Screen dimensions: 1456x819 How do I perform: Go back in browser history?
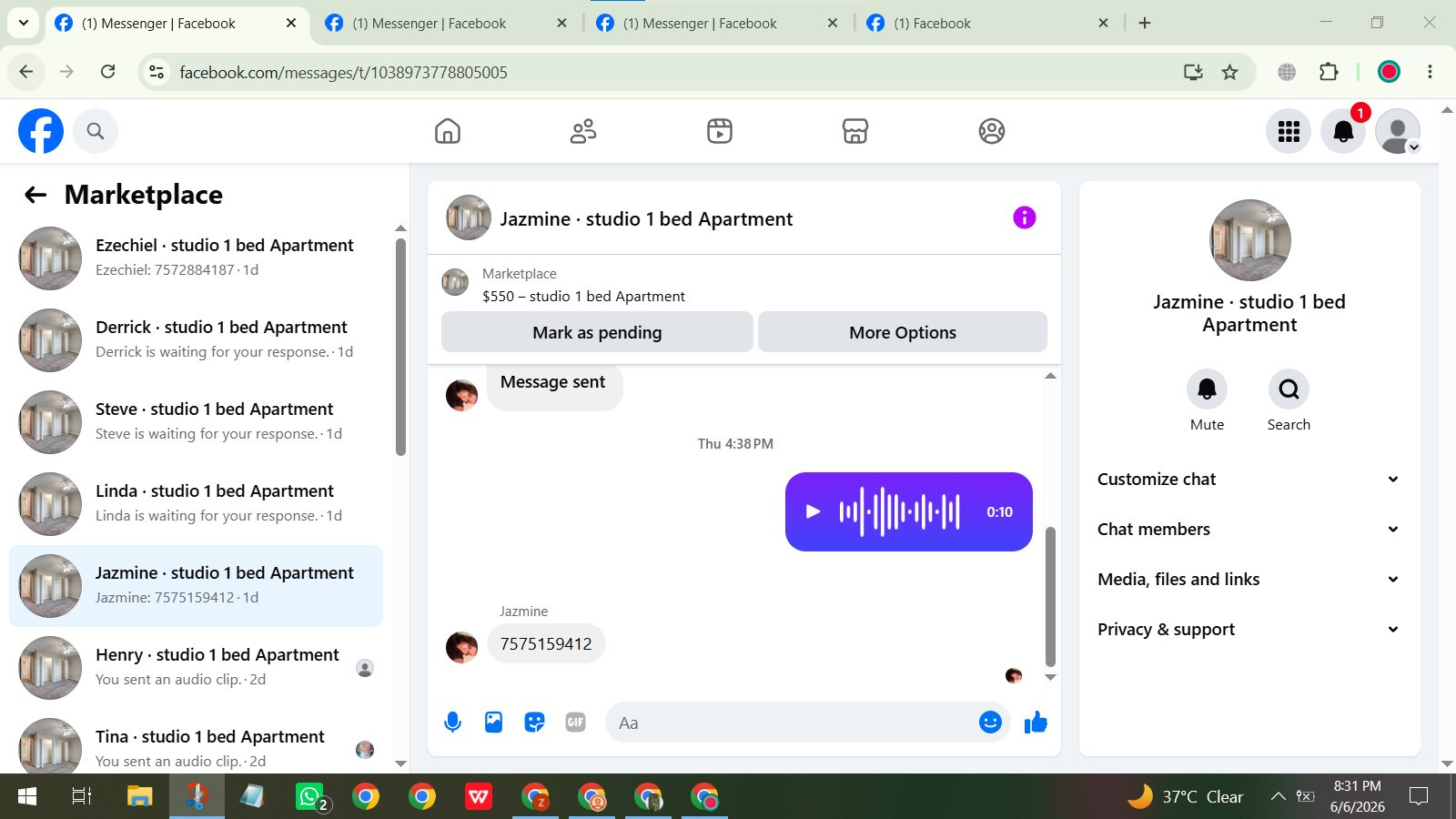[26, 72]
